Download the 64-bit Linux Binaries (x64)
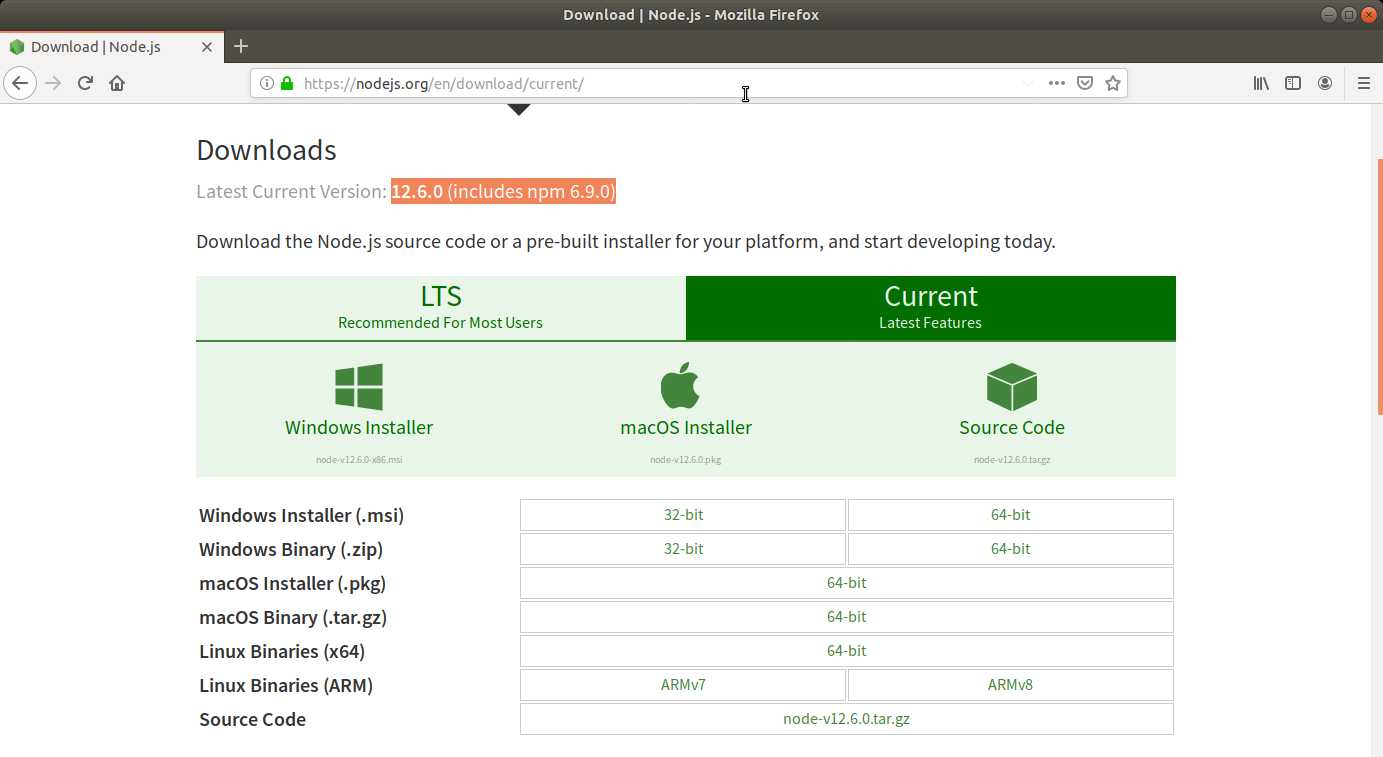Screen dimensions: 1383x757 point(847,651)
